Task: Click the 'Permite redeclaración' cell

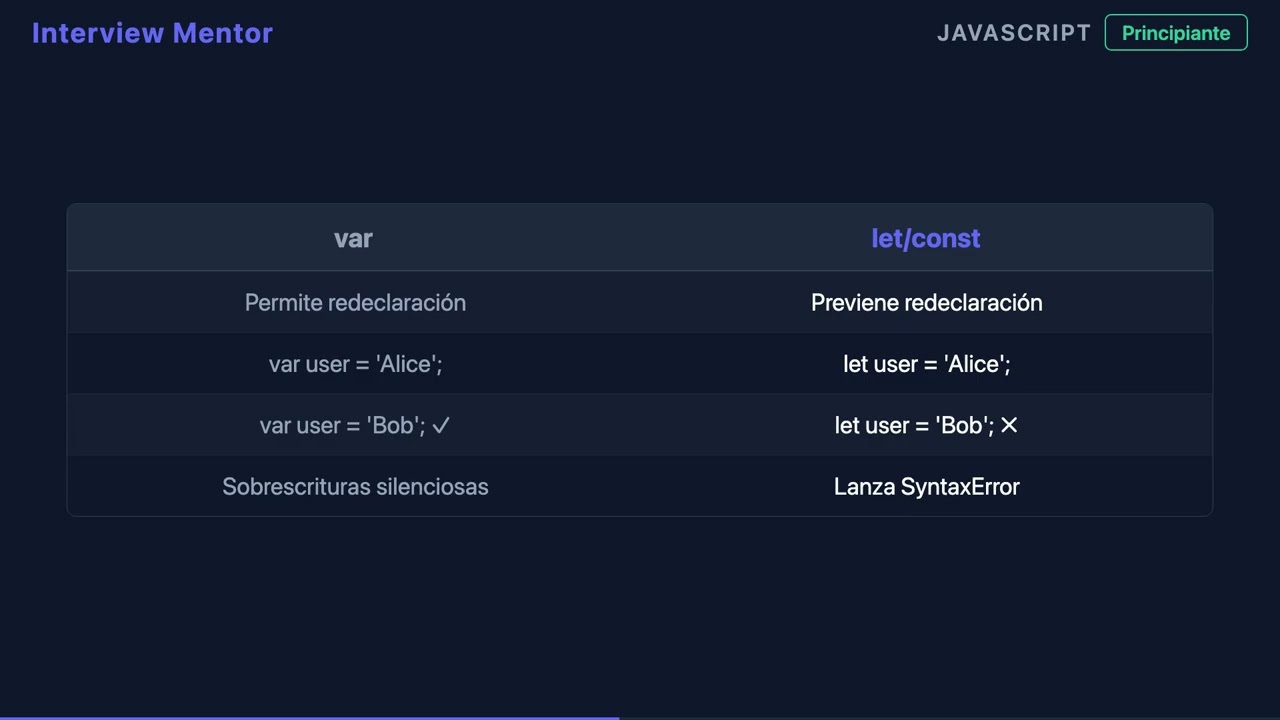Action: tap(355, 302)
